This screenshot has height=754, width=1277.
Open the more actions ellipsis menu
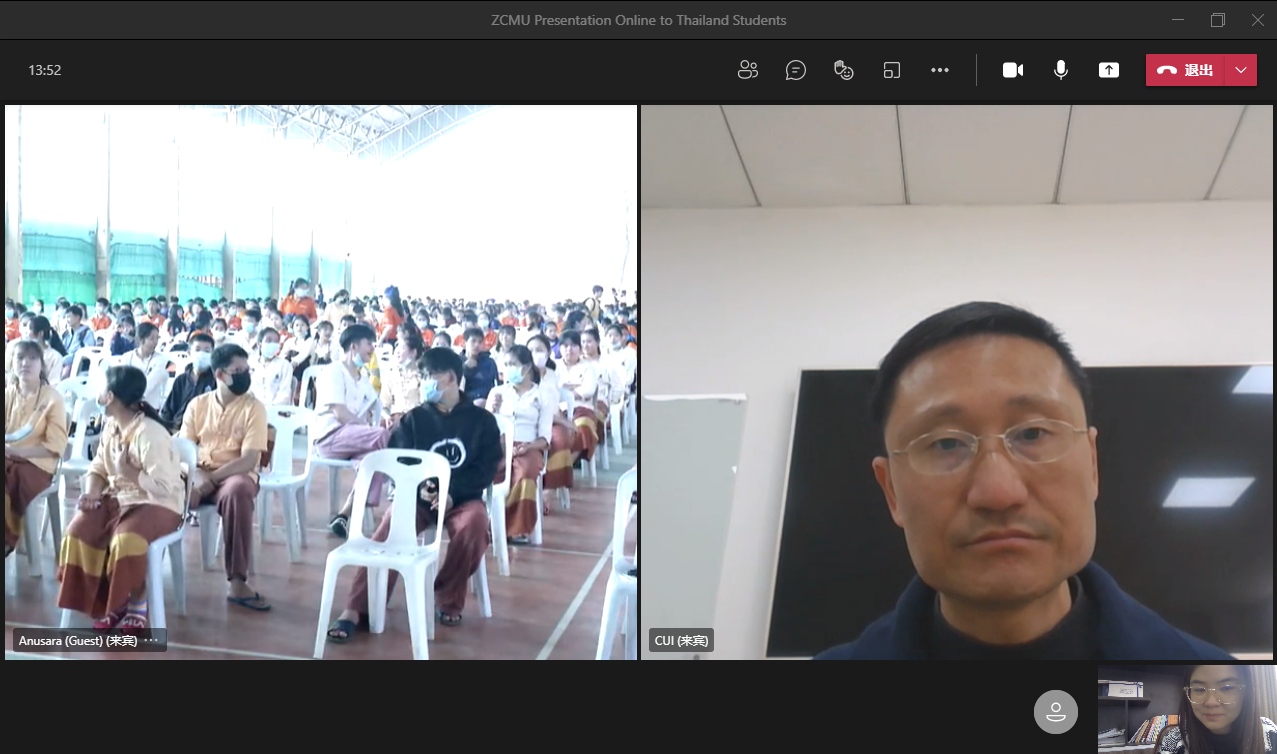tap(940, 70)
